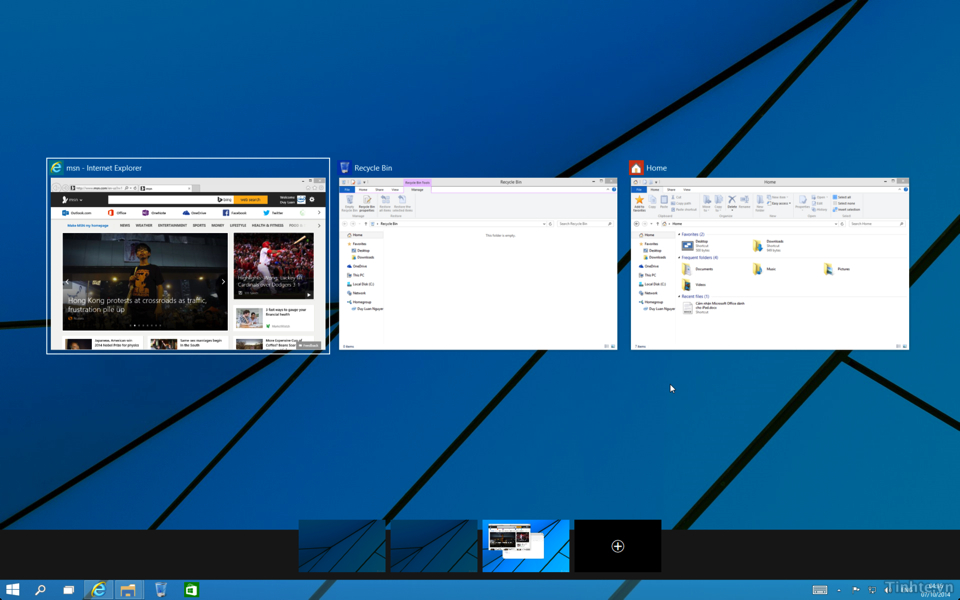The width and height of the screenshot is (960, 600).
Task: Open the green Store taskbar icon
Action: 191,590
